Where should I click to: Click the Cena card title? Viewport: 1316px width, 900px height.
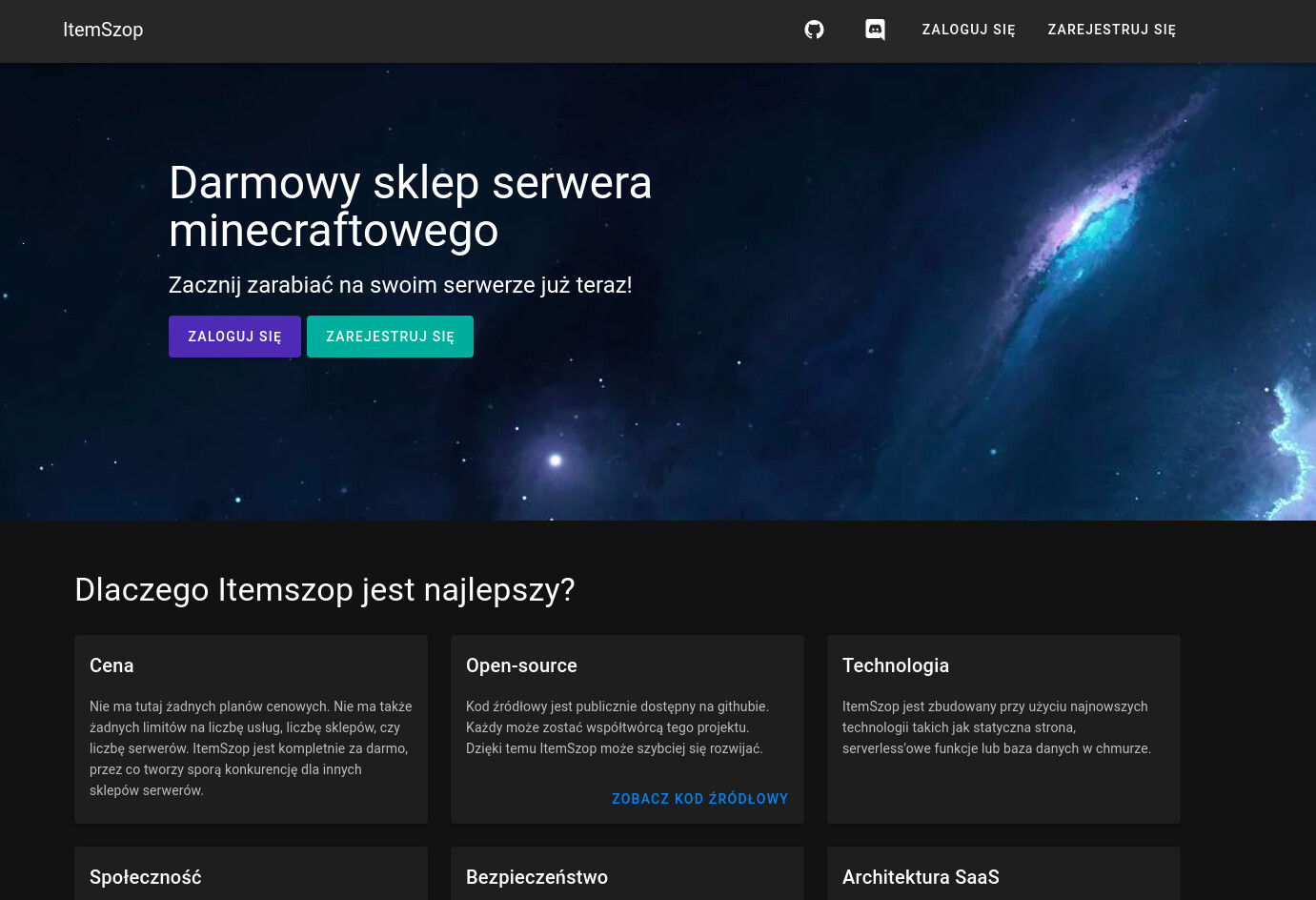point(111,665)
